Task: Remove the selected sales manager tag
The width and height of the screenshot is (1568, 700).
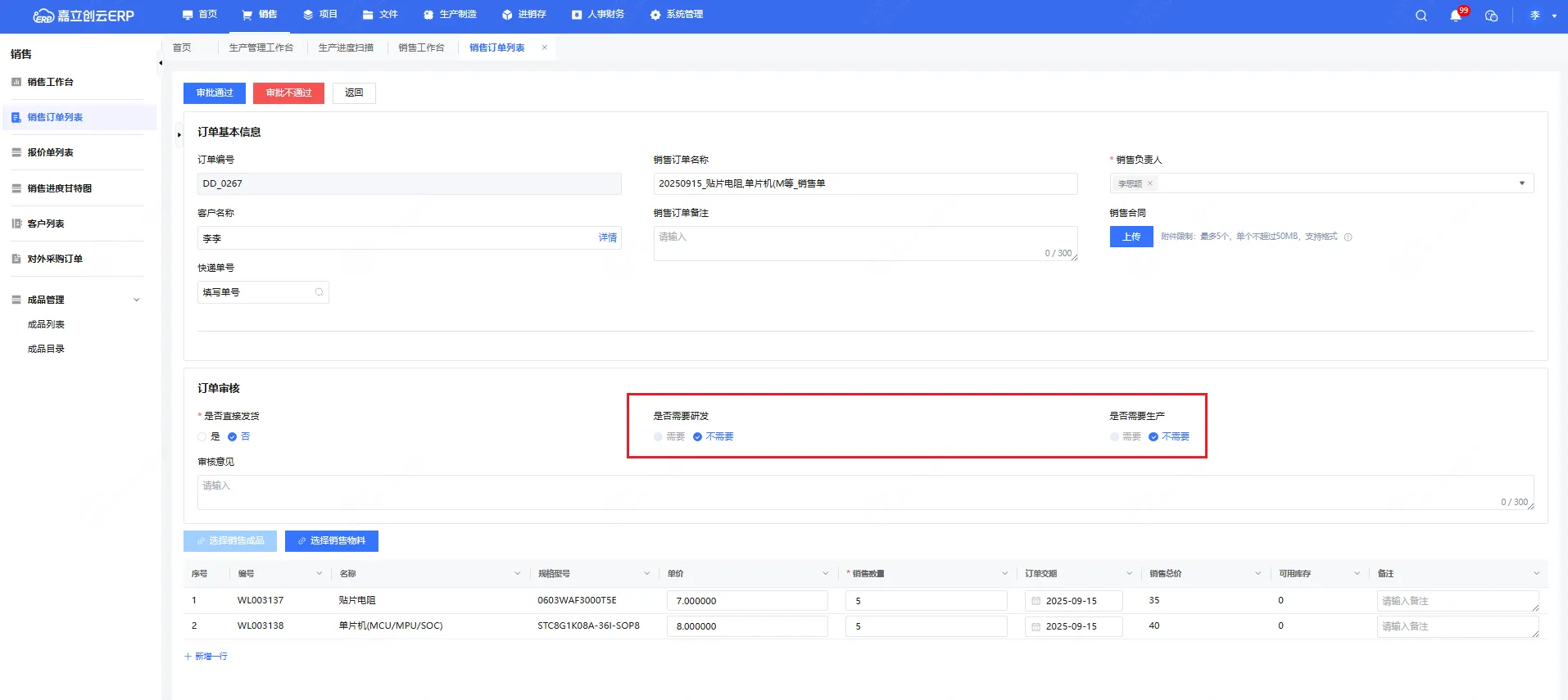Action: click(x=1150, y=183)
